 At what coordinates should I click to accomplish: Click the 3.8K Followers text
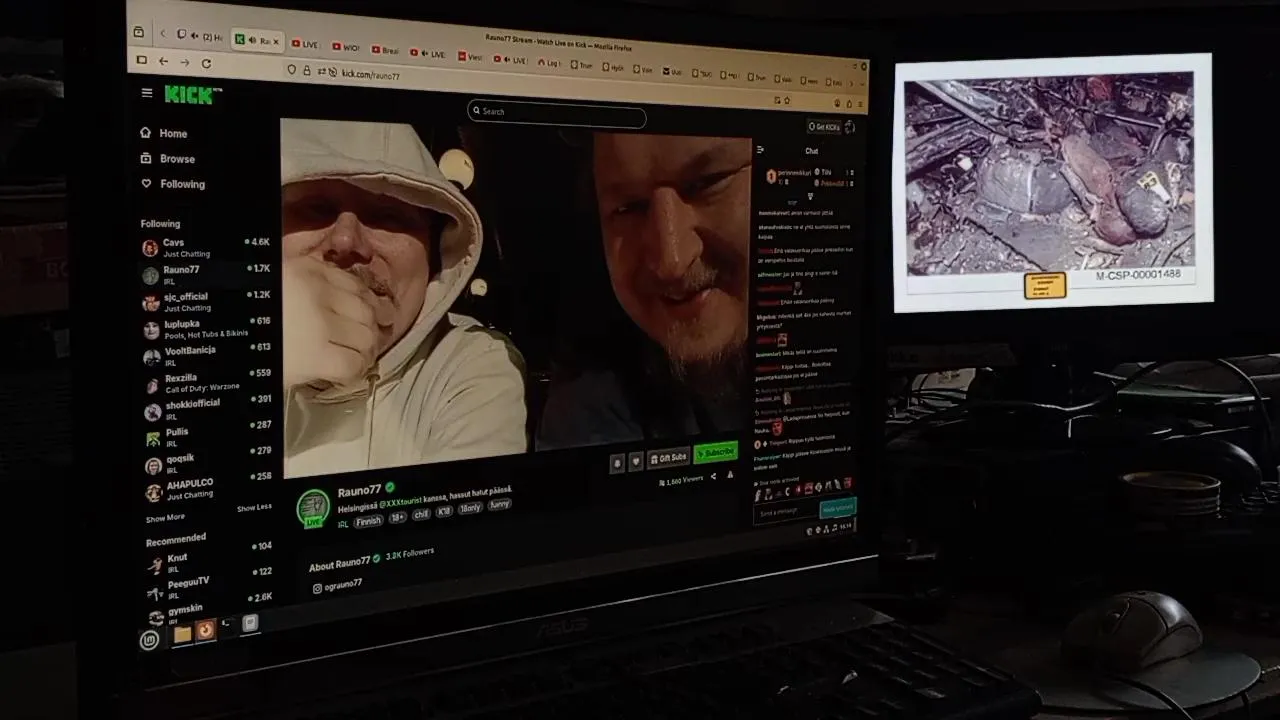pos(410,553)
